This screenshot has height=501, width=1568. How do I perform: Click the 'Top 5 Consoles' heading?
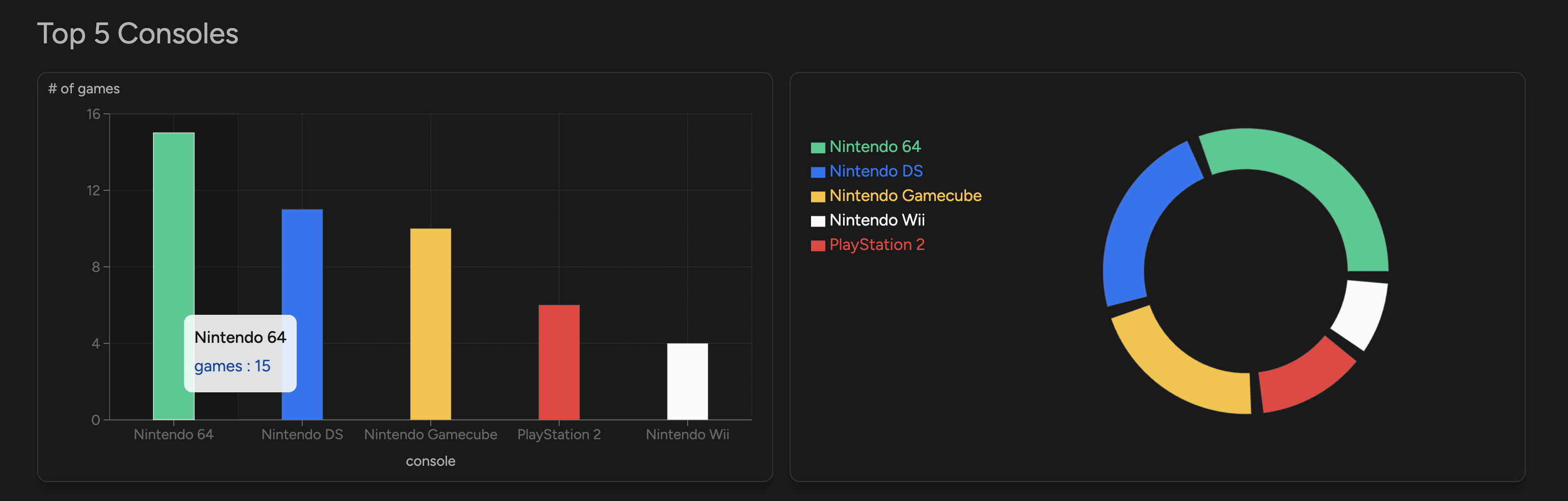pyautogui.click(x=138, y=34)
